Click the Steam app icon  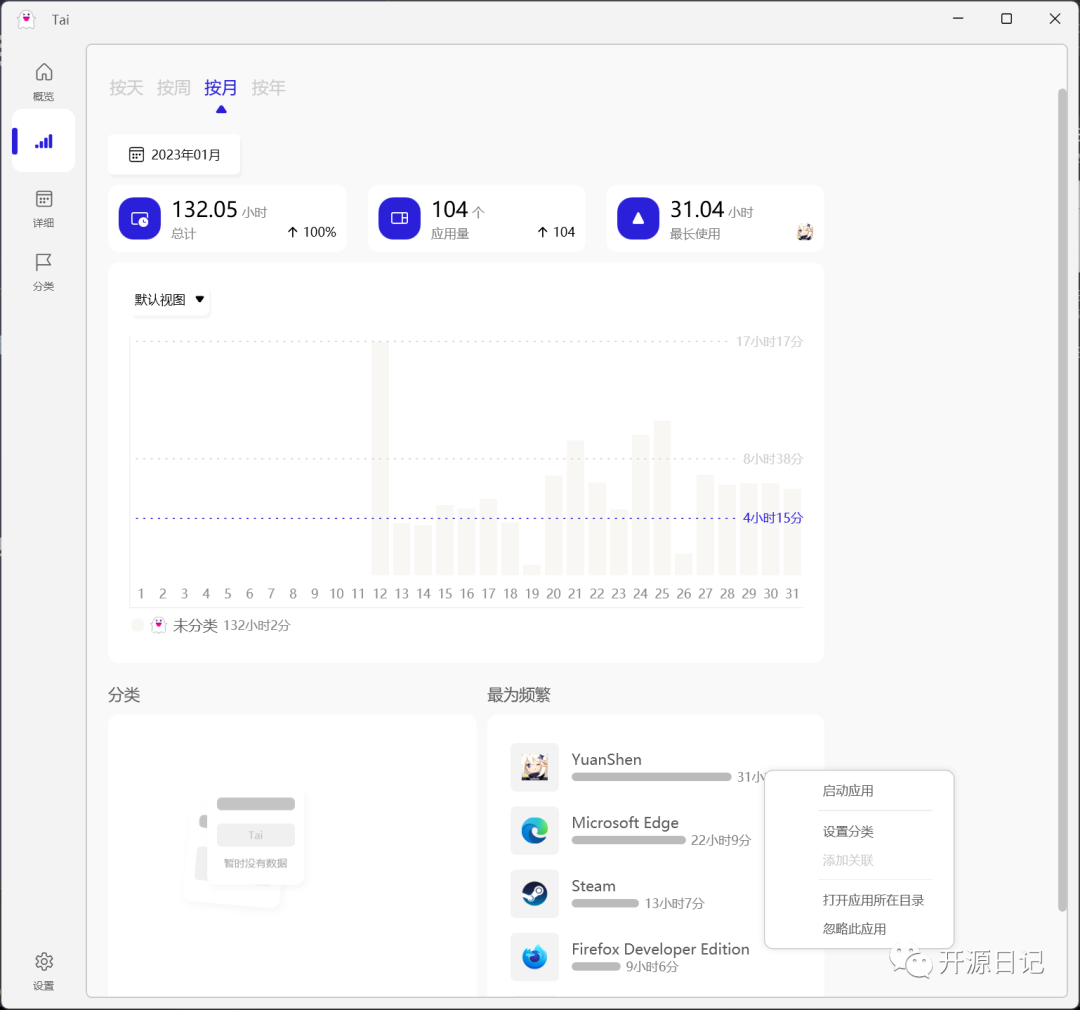[535, 894]
